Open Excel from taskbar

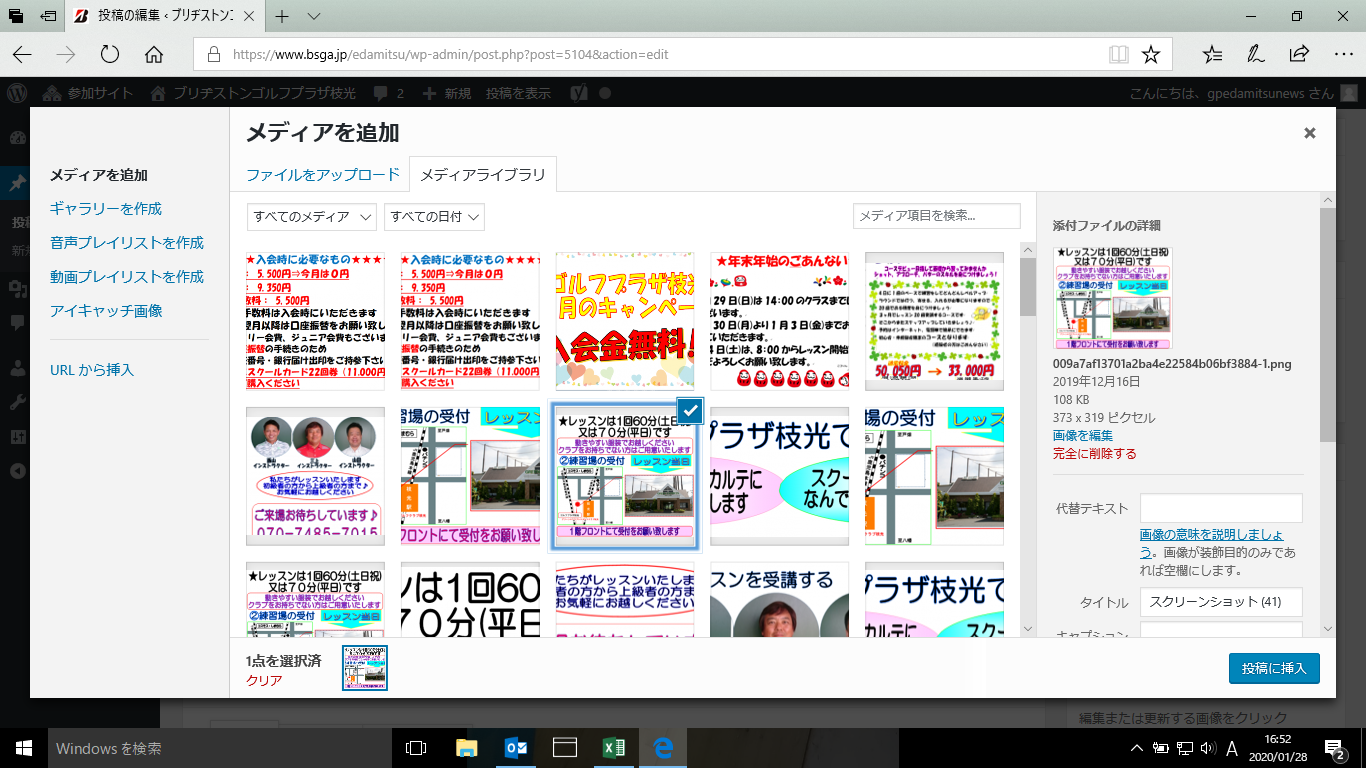coord(614,748)
